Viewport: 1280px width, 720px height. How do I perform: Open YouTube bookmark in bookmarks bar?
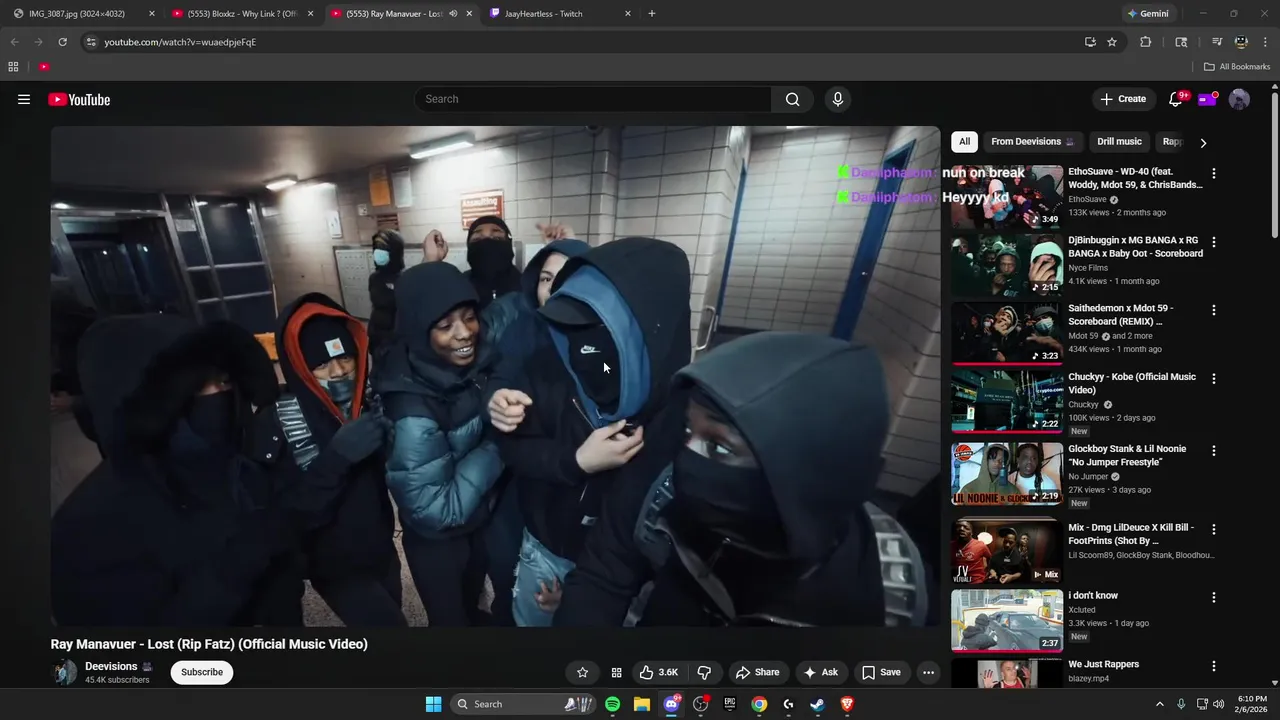click(44, 67)
